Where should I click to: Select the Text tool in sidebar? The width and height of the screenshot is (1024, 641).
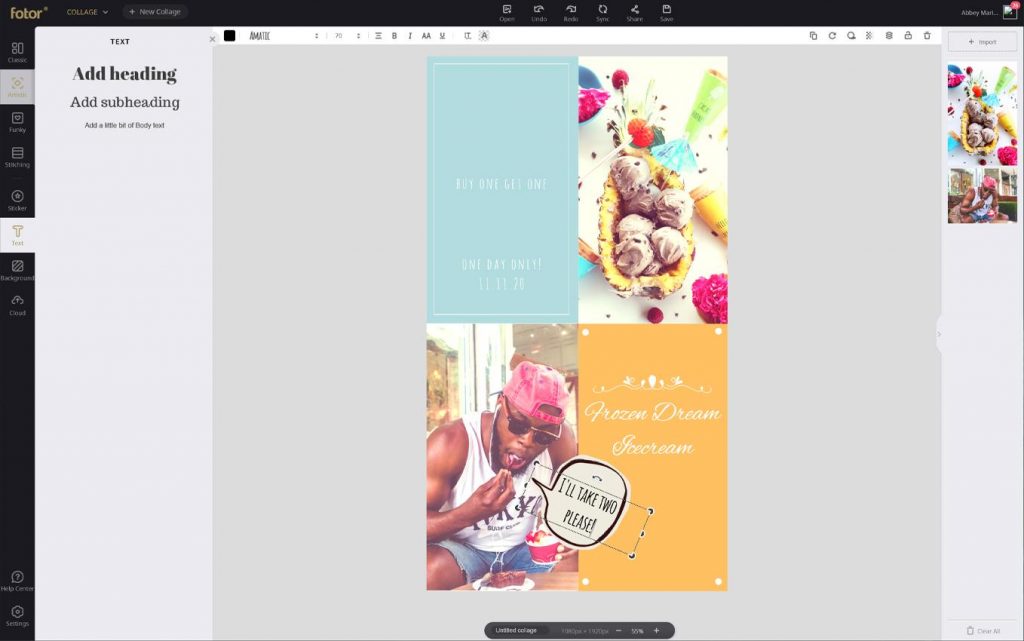(17, 236)
